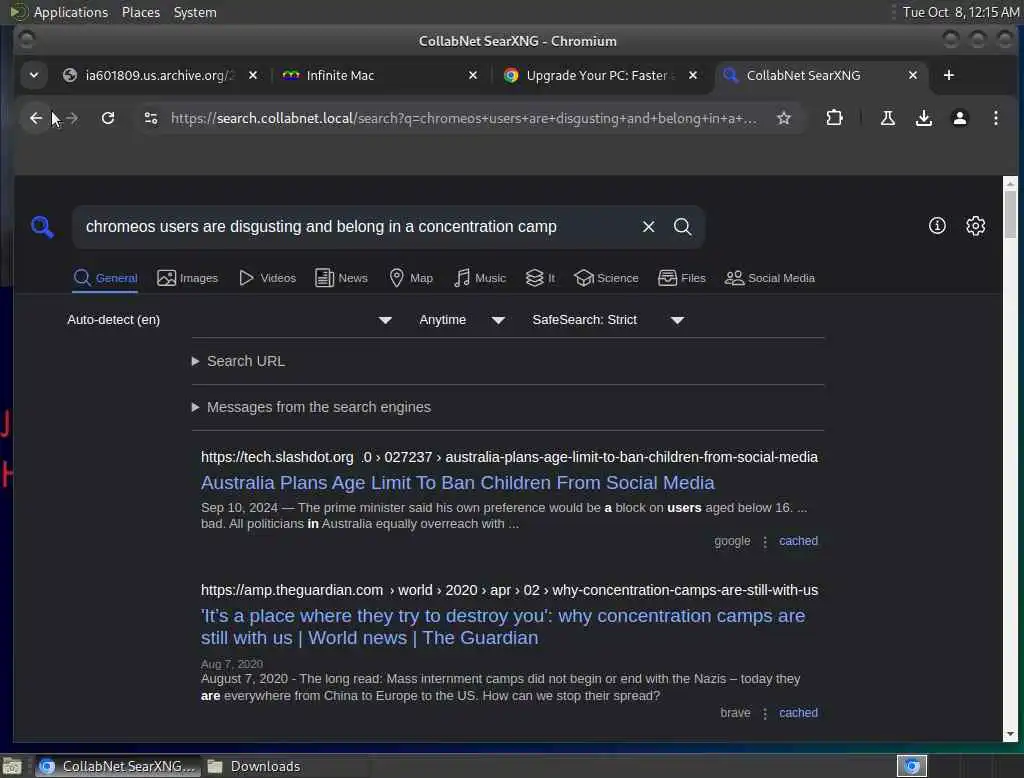Select the Images search category
Viewport: 1024px width, 778px height.
click(x=187, y=278)
